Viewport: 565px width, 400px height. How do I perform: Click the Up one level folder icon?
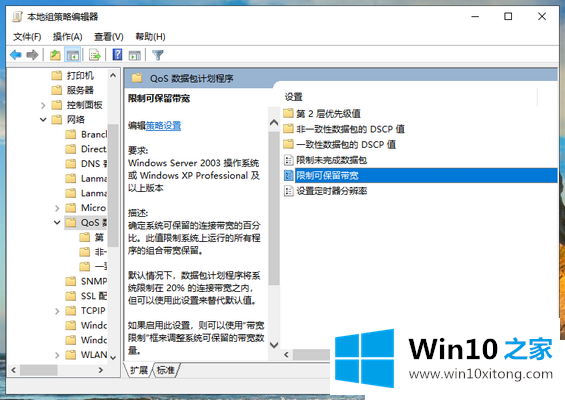pyautogui.click(x=55, y=55)
